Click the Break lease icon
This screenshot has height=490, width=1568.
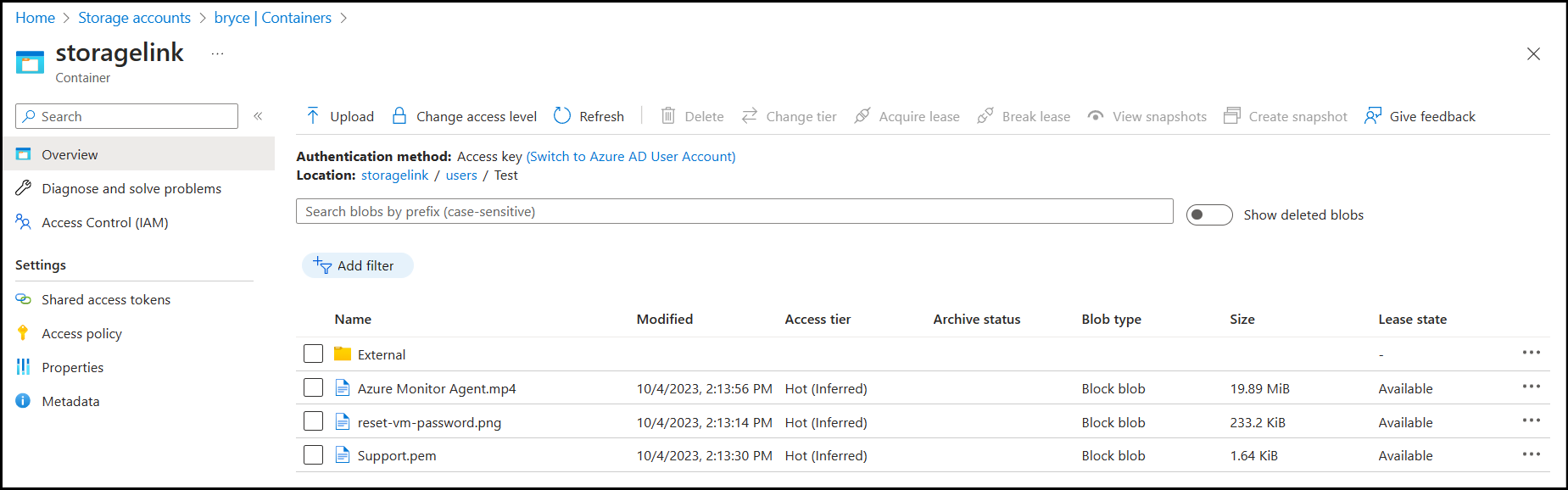(x=985, y=116)
